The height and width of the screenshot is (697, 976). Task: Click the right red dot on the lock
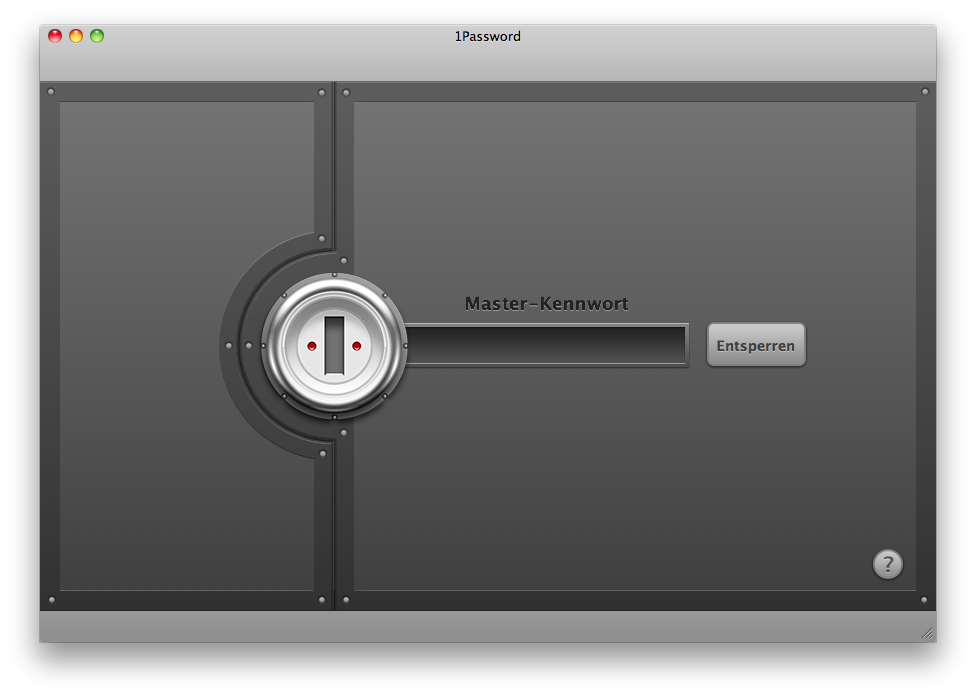[356, 346]
